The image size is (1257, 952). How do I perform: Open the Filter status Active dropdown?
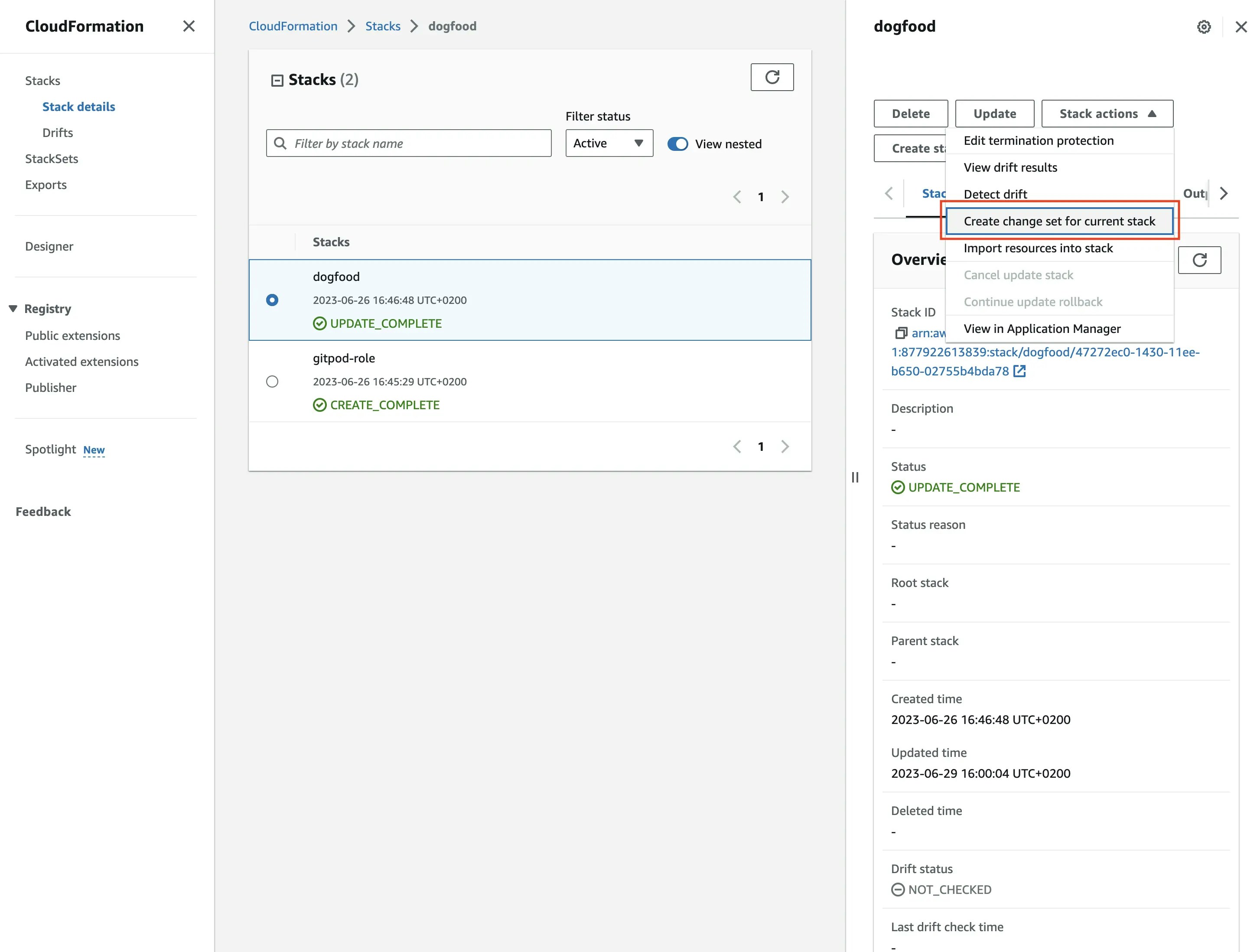point(609,143)
